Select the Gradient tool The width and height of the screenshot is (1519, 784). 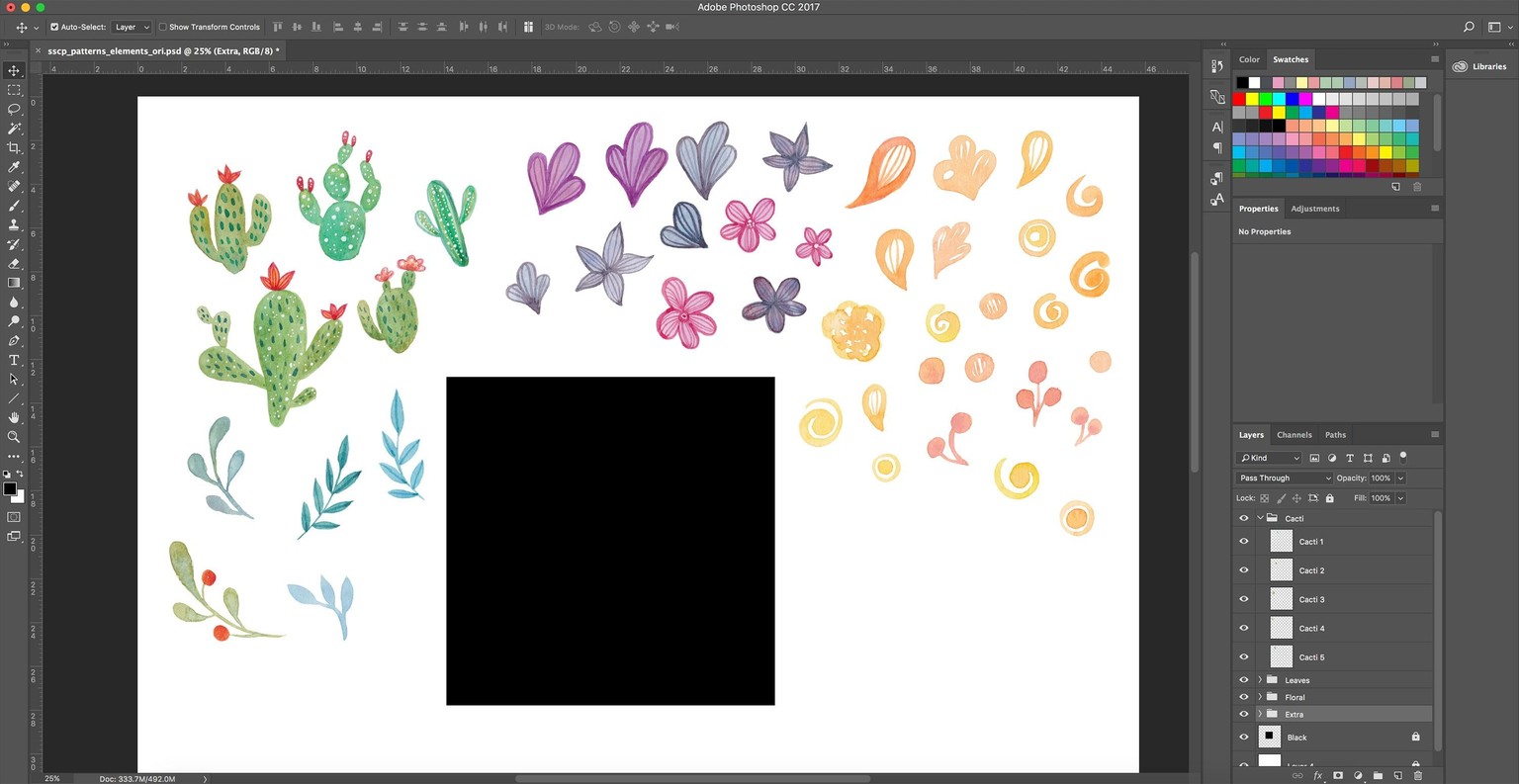pos(14,283)
